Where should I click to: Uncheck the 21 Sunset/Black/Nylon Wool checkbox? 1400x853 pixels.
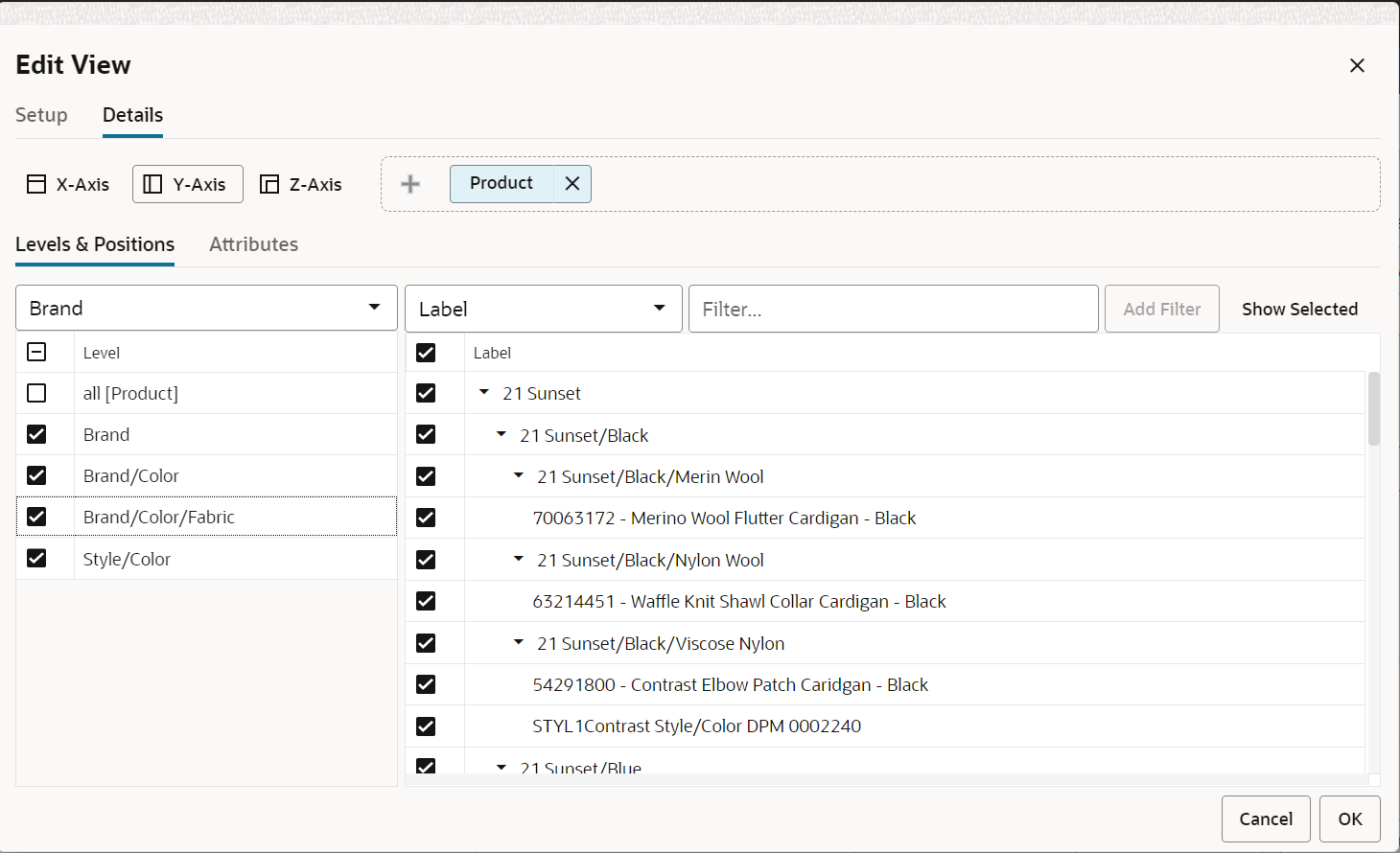coord(426,560)
